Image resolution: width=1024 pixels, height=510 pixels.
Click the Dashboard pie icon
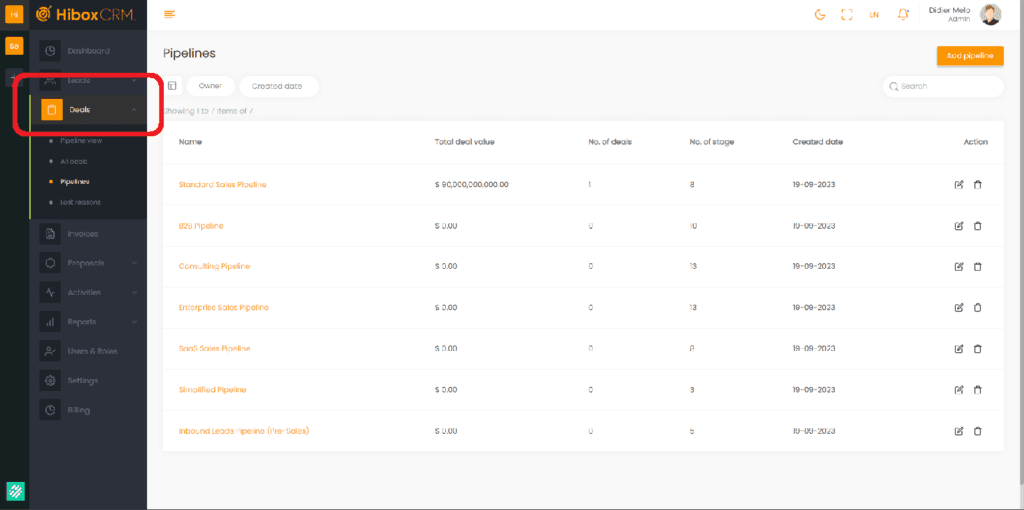(x=50, y=51)
